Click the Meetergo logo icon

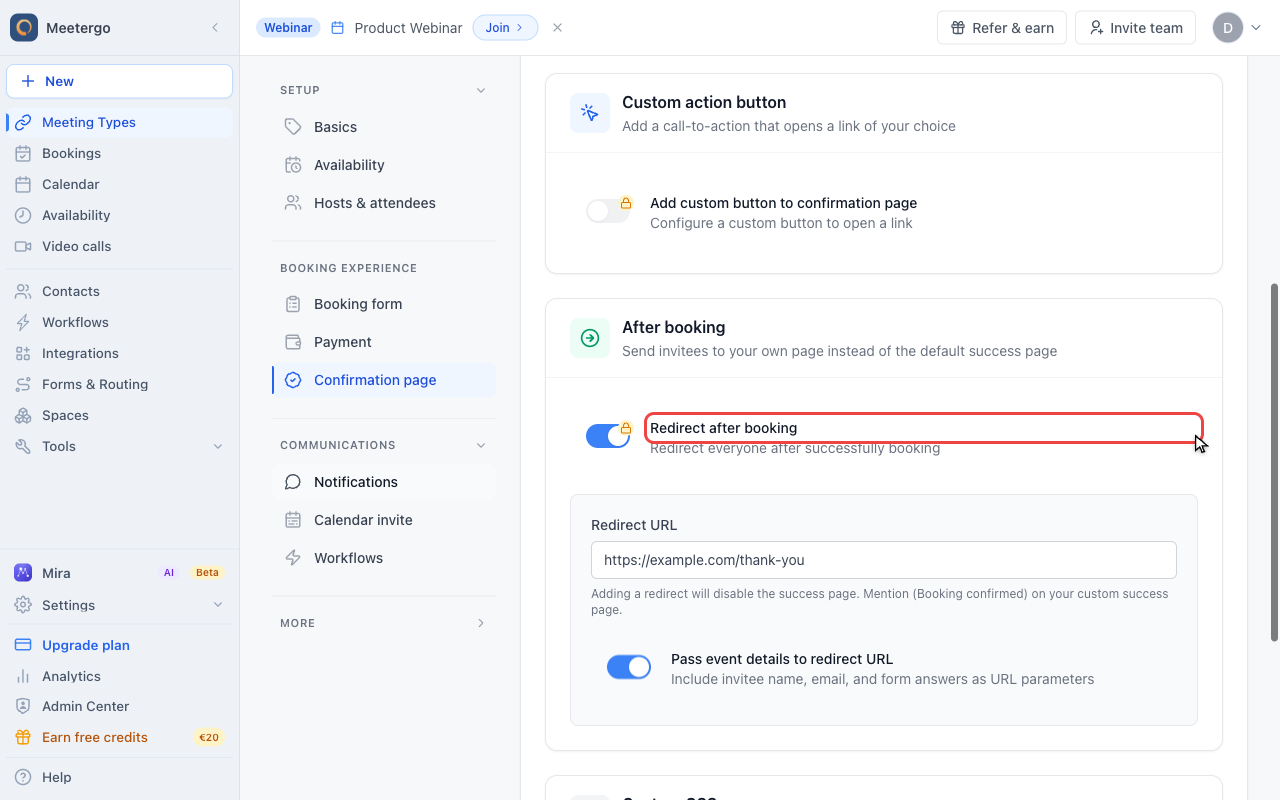[24, 28]
